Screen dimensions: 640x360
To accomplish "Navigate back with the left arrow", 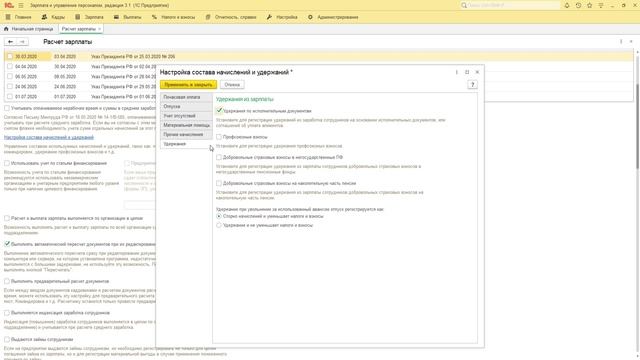I will point(11,42).
